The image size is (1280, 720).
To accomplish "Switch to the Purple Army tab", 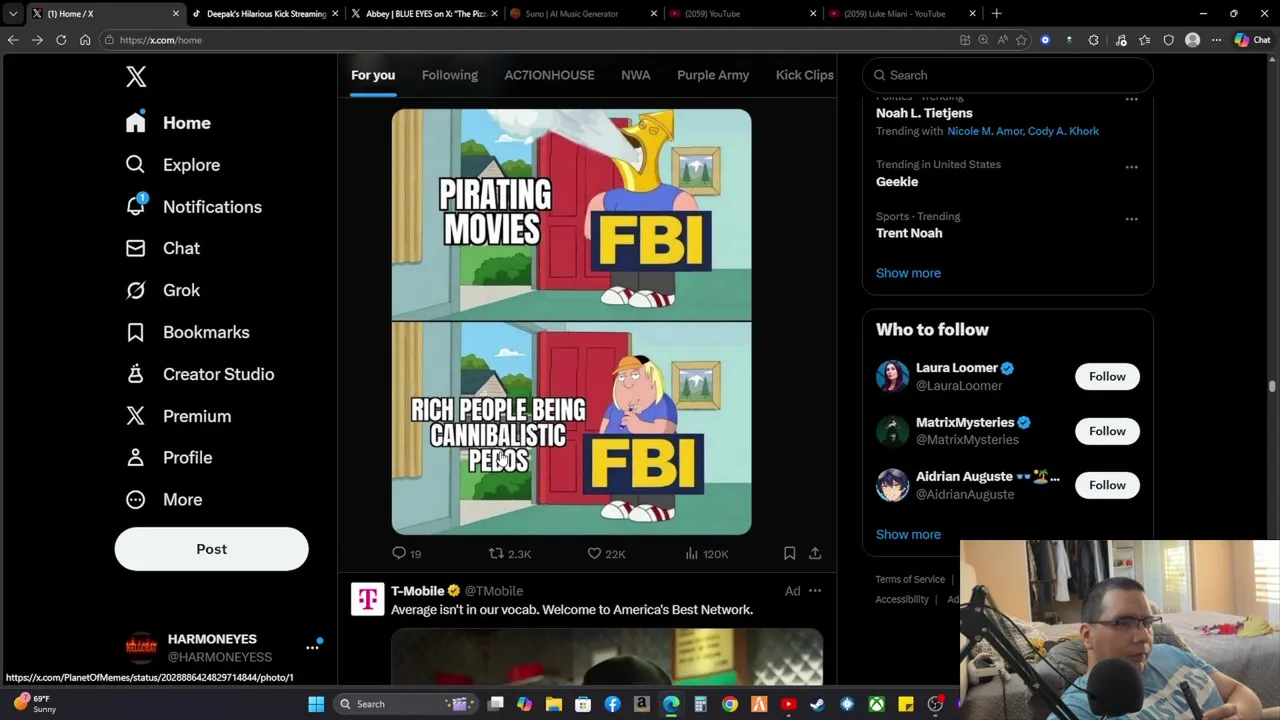I will pyautogui.click(x=713, y=75).
